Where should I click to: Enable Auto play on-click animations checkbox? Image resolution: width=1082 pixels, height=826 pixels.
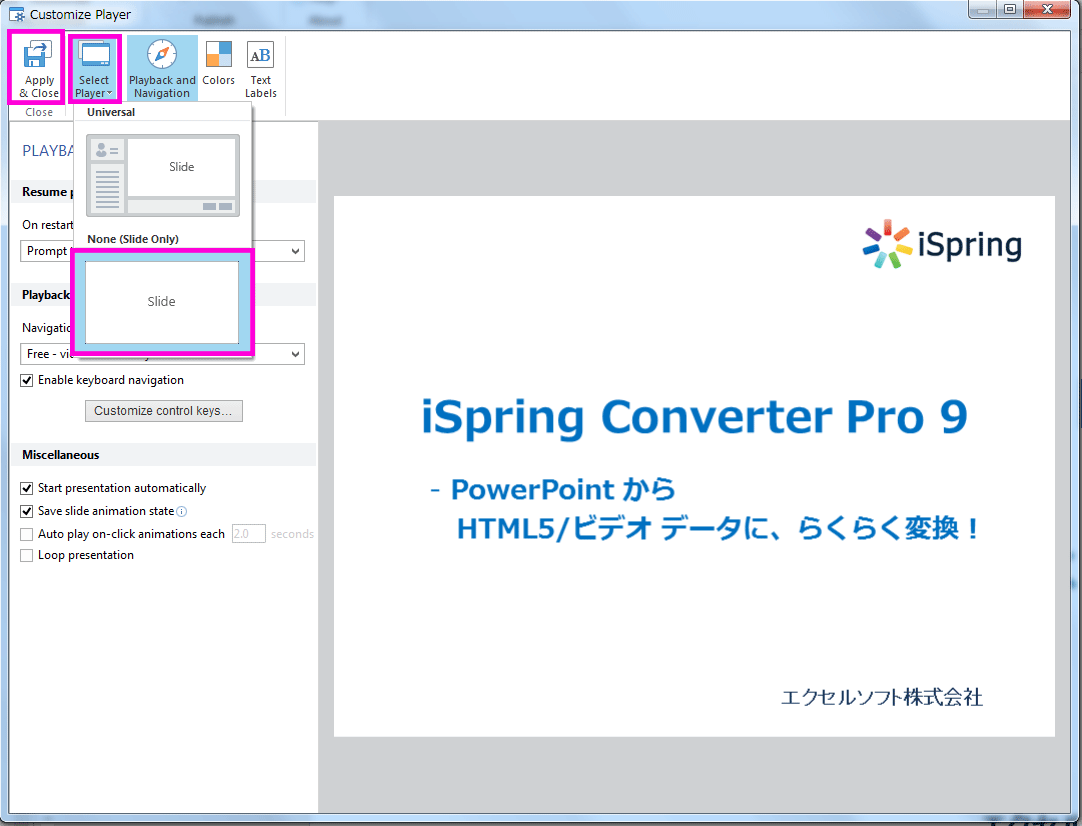(x=27, y=534)
